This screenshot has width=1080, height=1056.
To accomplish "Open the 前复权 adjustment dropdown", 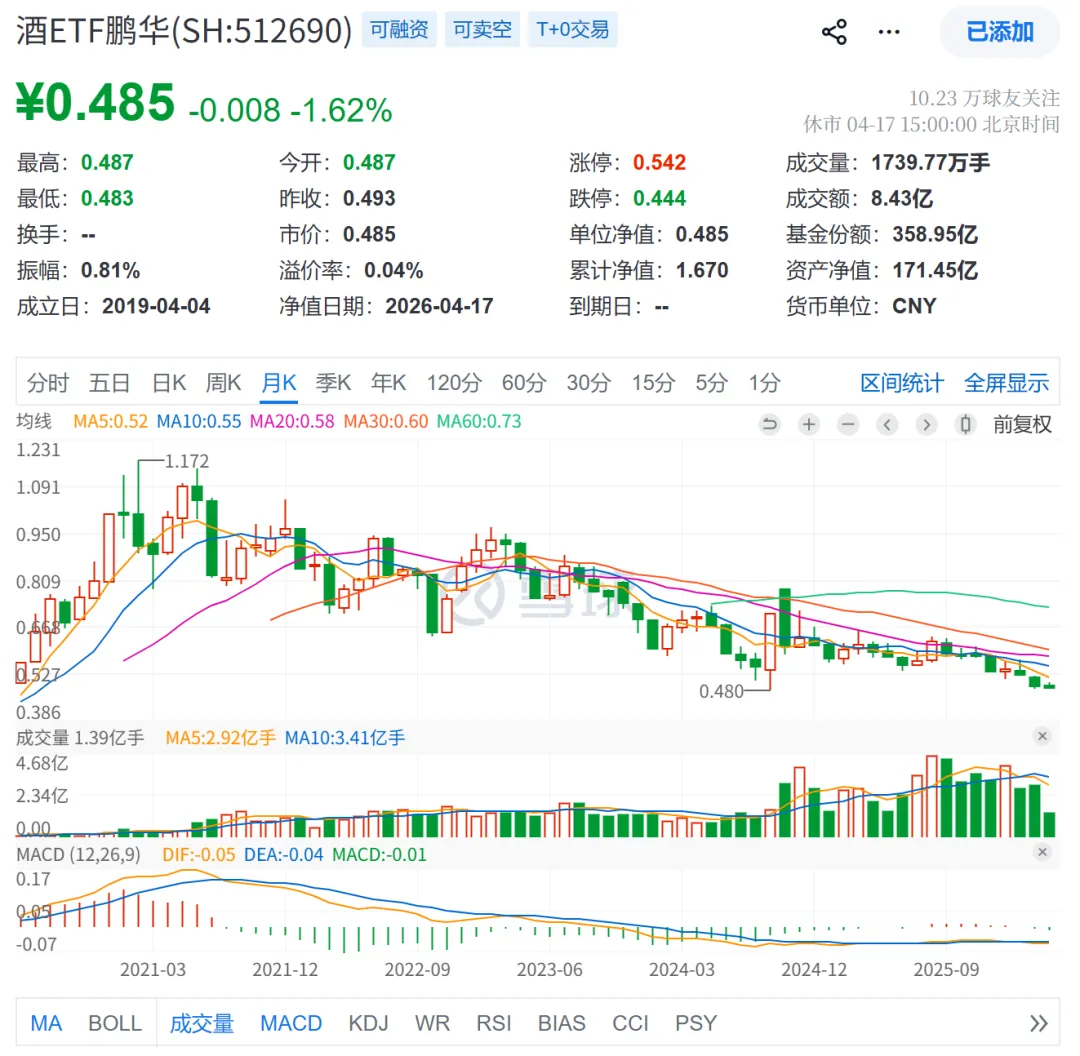I will (x=1022, y=424).
